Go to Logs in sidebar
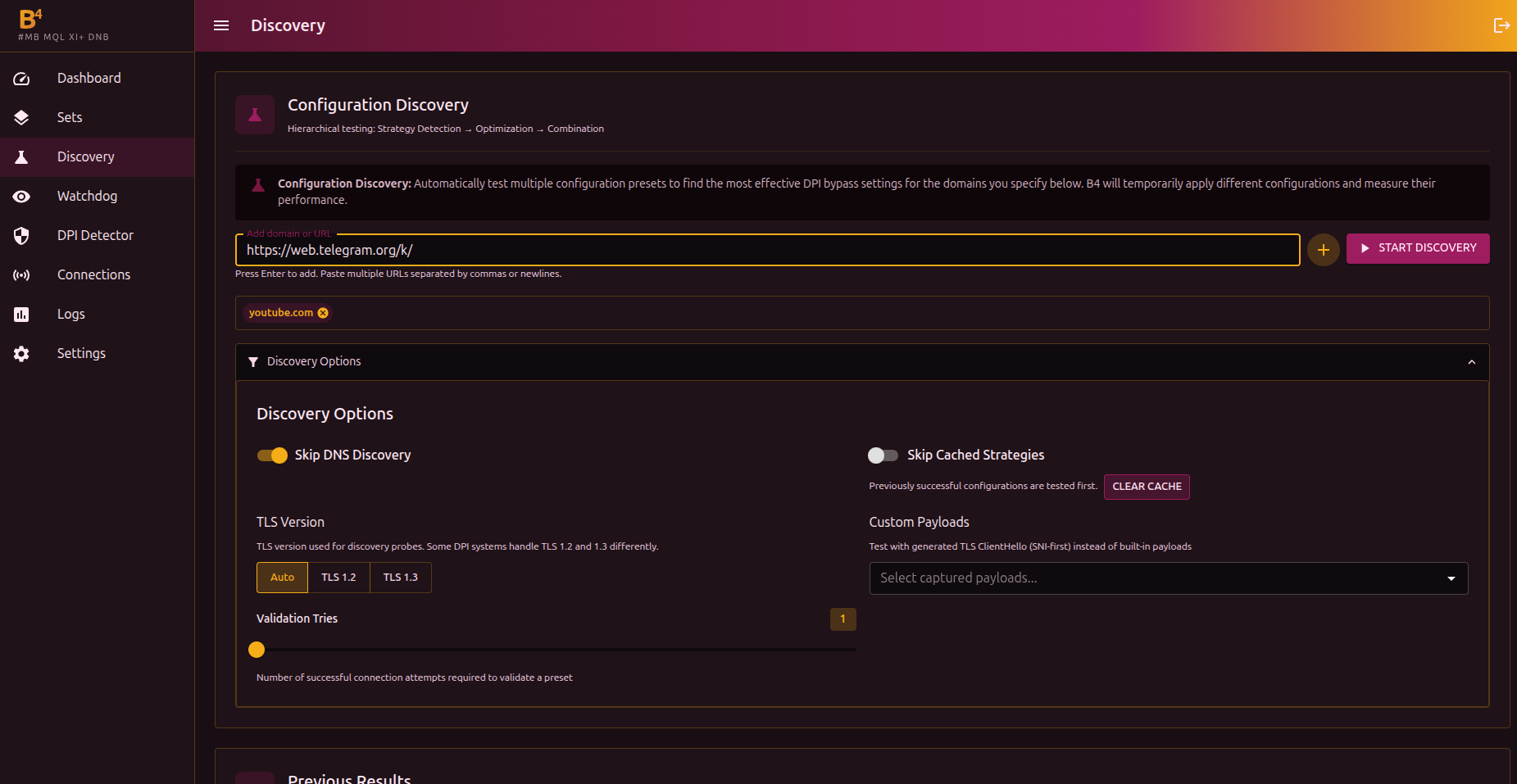The image size is (1517, 784). pos(70,314)
